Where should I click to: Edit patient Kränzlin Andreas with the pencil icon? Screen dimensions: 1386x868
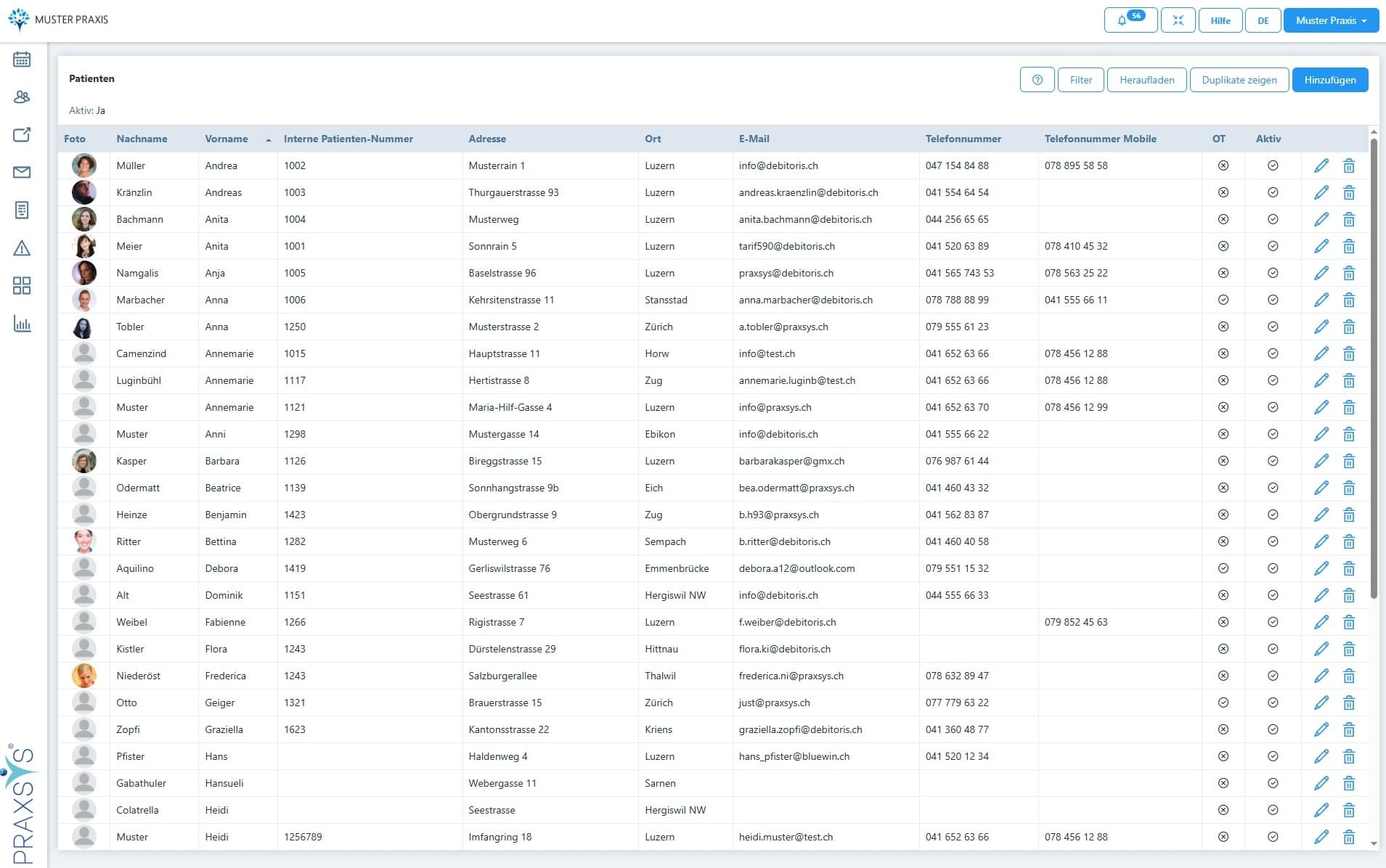(x=1321, y=192)
